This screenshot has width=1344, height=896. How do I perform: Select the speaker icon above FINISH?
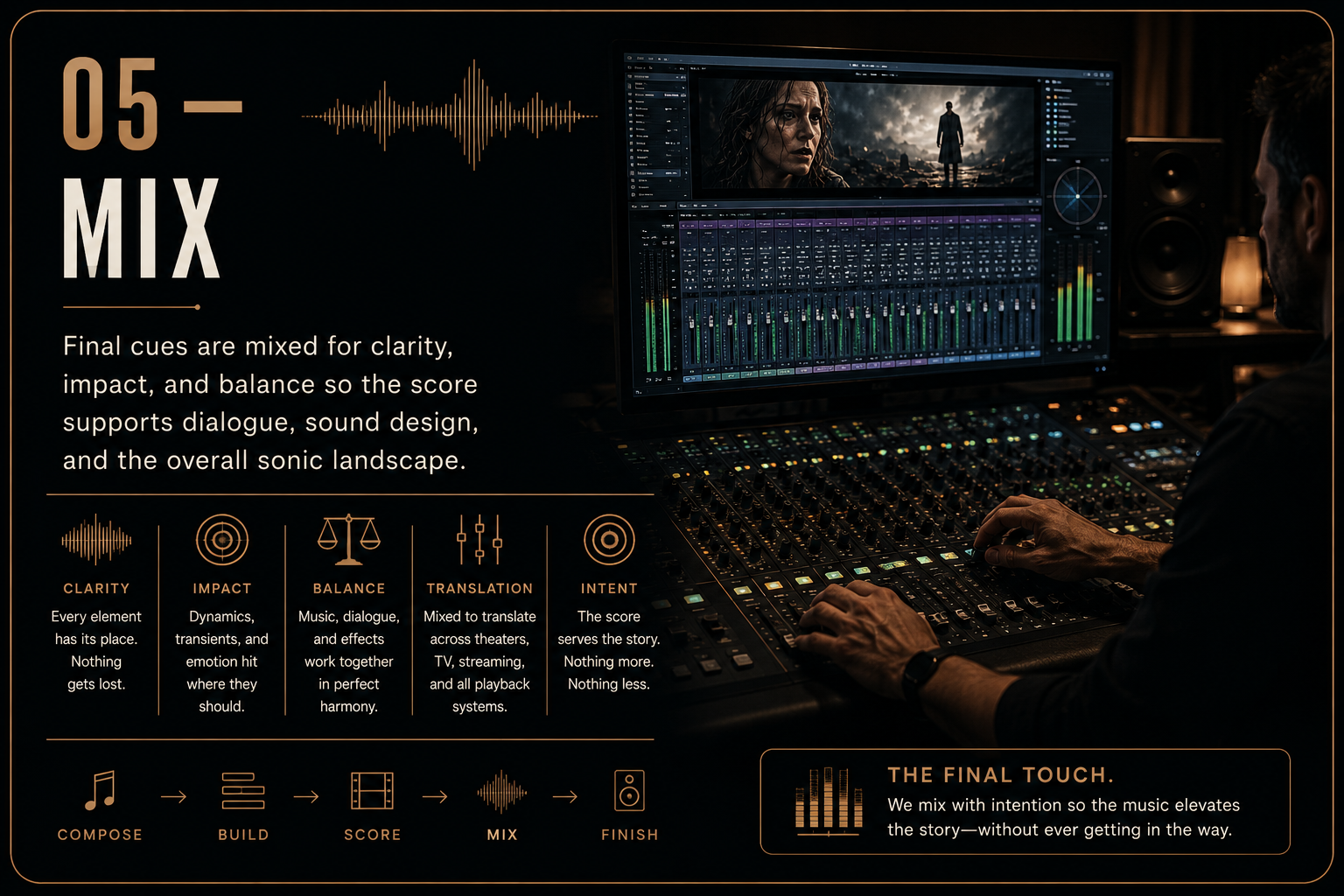629,790
